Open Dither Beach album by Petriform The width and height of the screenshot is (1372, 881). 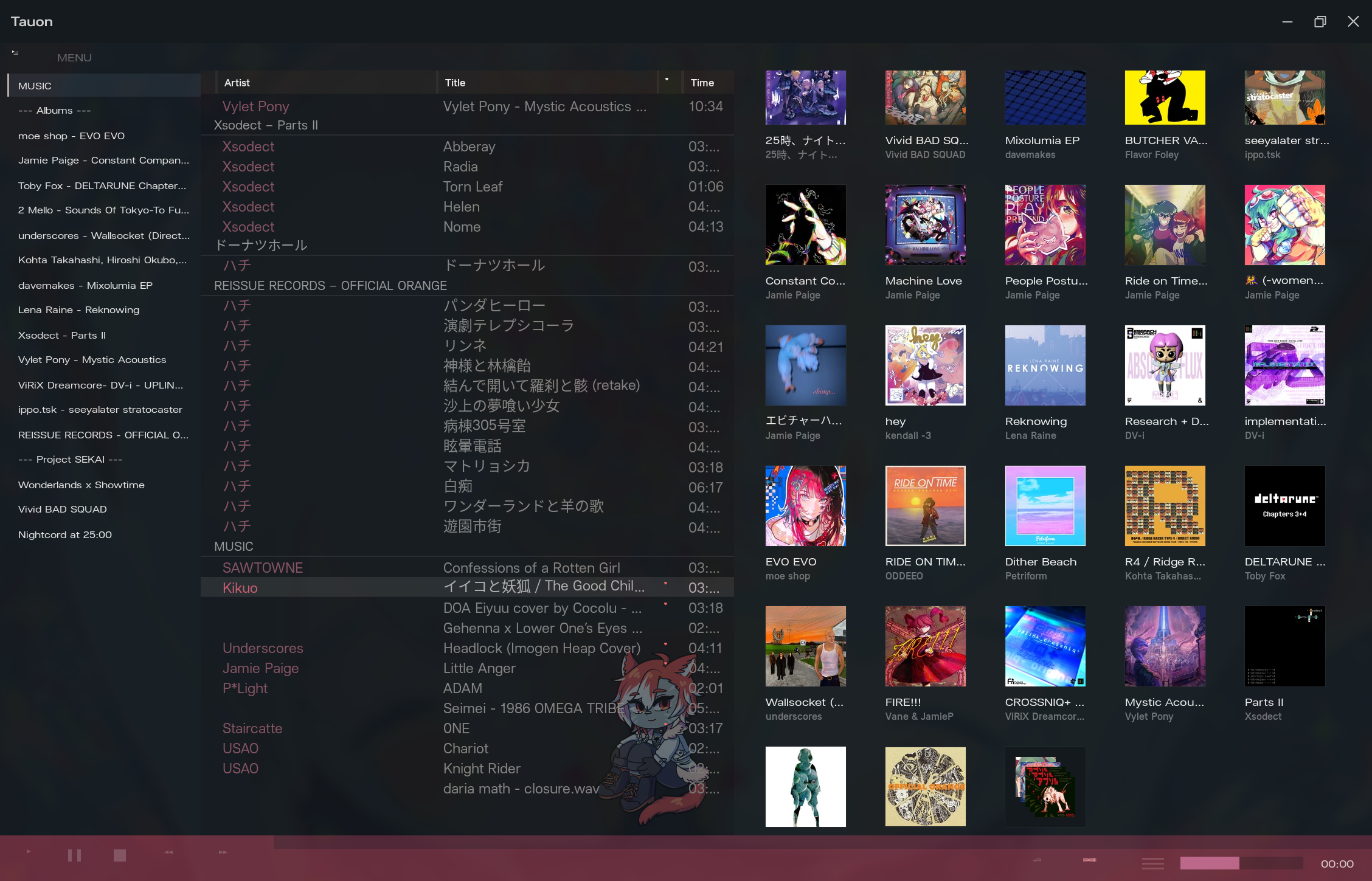pos(1045,506)
